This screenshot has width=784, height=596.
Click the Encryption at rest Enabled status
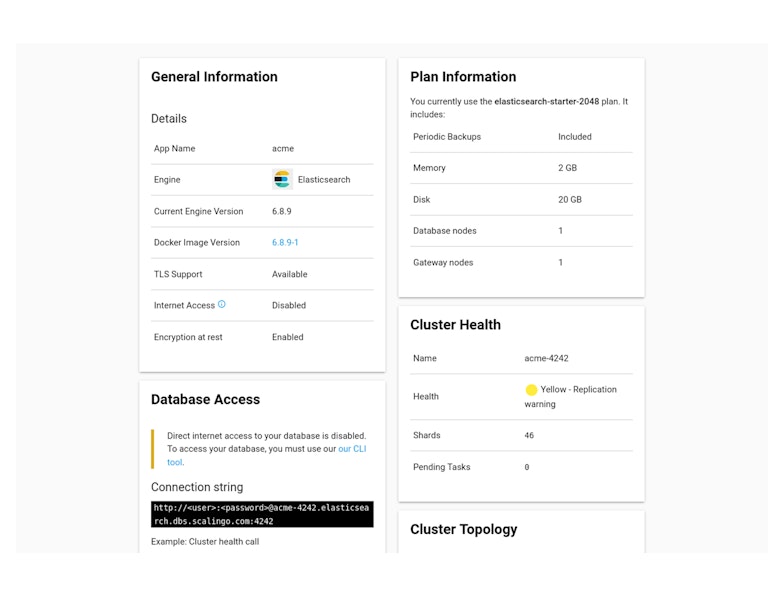click(x=287, y=337)
